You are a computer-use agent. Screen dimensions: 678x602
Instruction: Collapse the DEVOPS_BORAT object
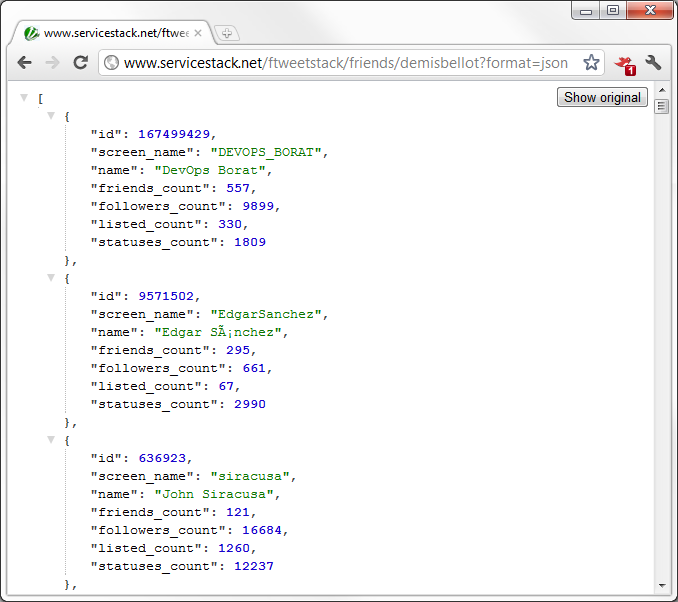[51, 115]
